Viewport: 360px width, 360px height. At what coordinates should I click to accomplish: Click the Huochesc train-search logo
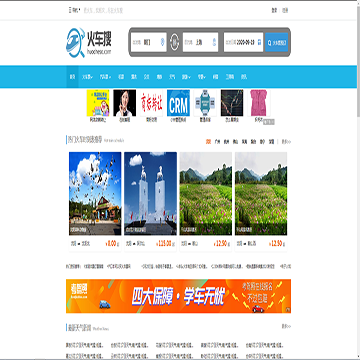[x=89, y=42]
